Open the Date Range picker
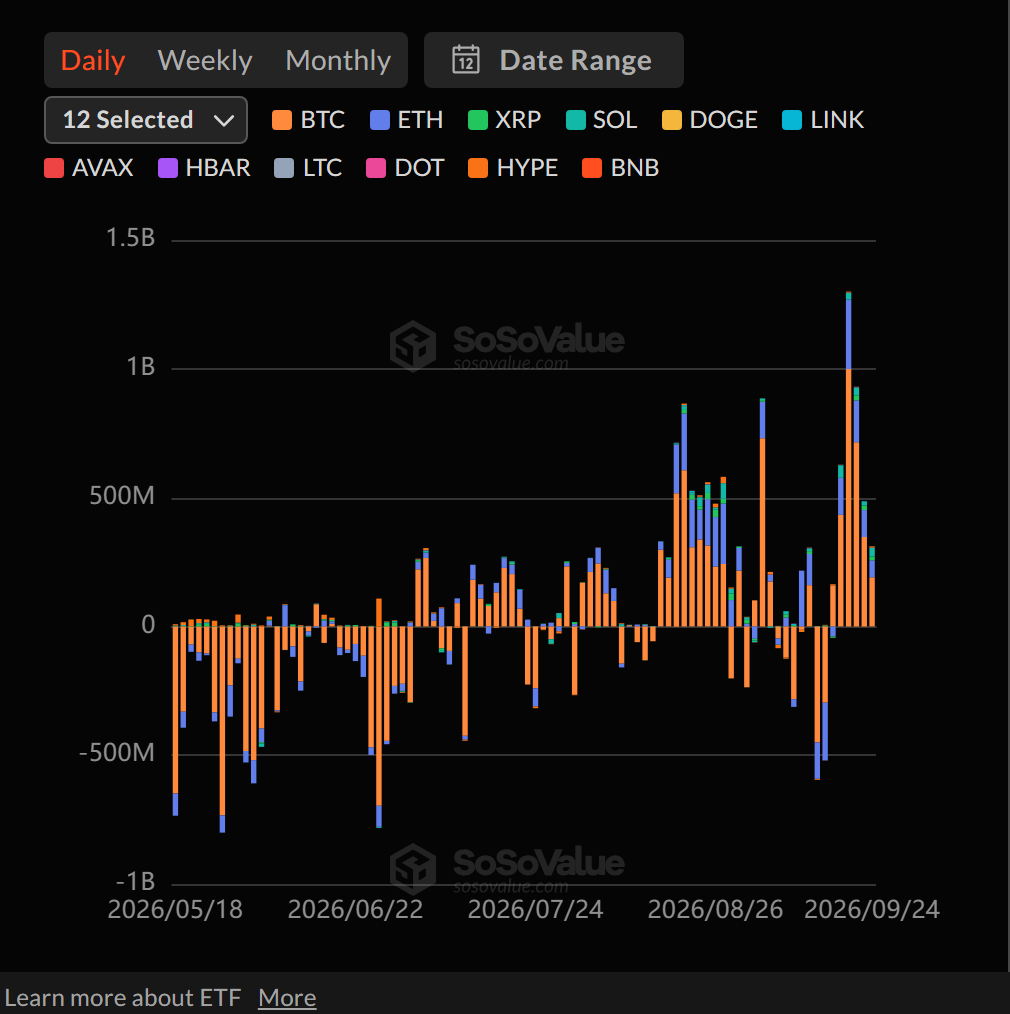The image size is (1010, 1014). click(x=553, y=60)
